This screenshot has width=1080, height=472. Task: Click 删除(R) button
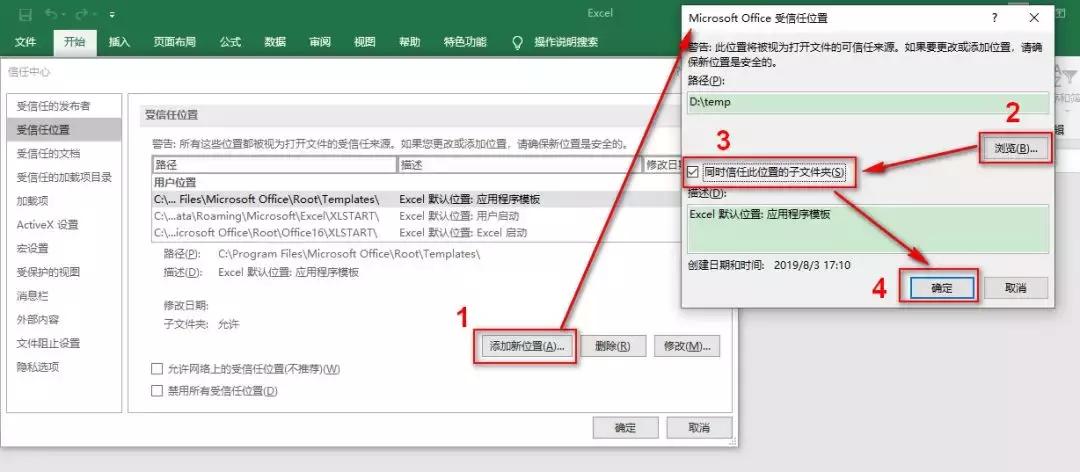pos(613,346)
